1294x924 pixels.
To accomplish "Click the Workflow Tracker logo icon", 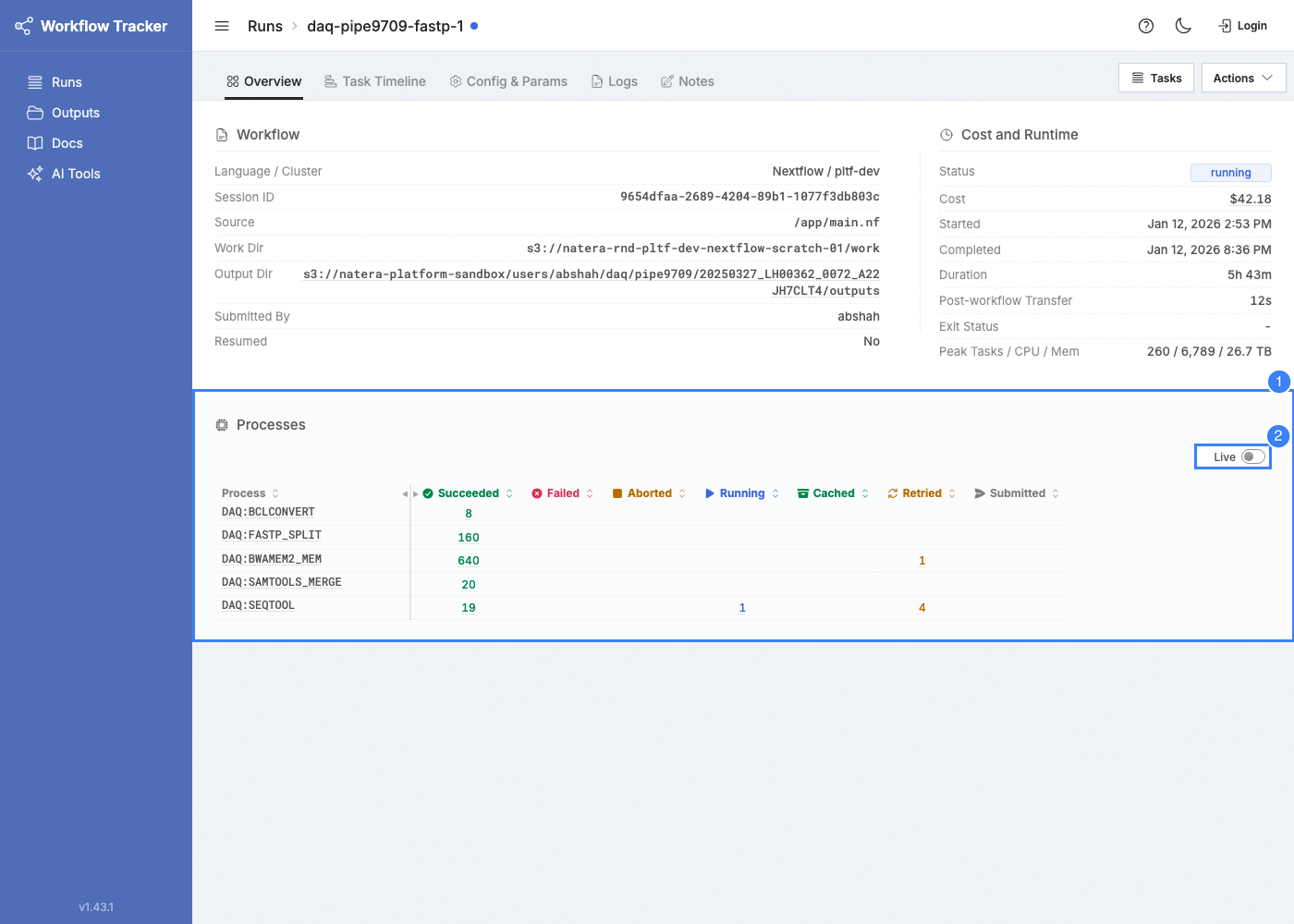I will [24, 26].
